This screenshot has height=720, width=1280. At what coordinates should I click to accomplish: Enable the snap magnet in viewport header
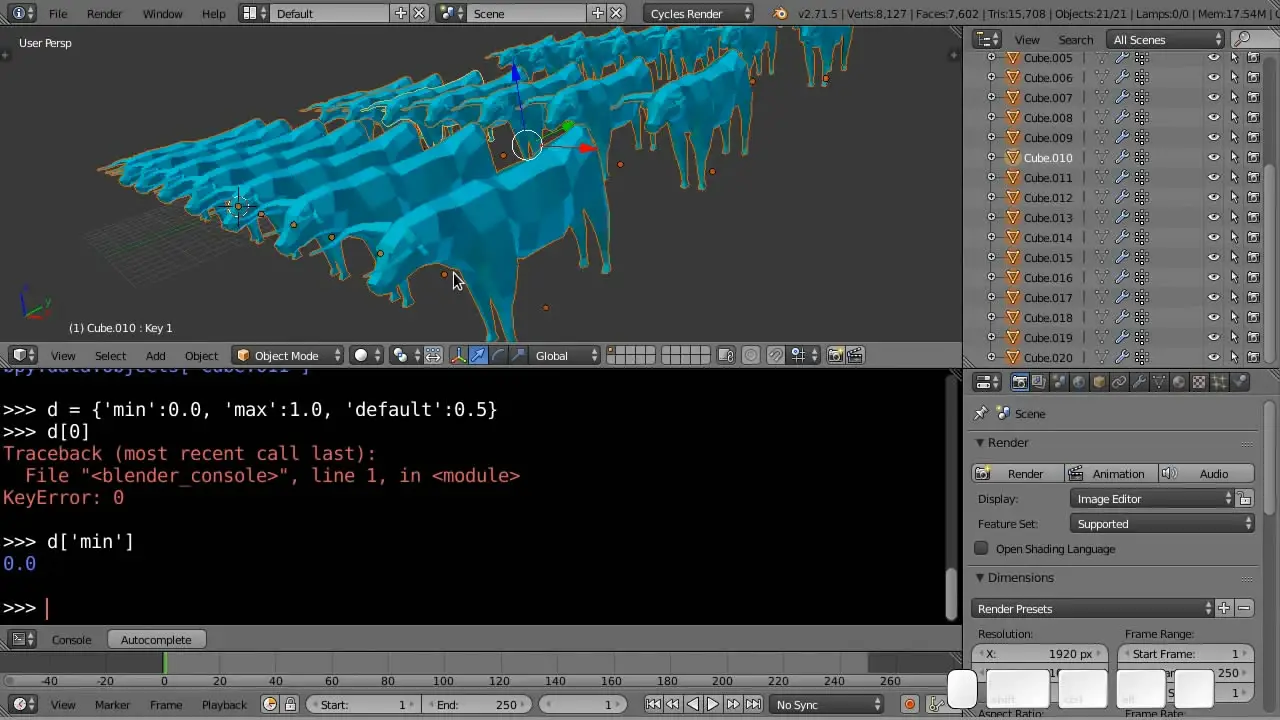tap(775, 355)
